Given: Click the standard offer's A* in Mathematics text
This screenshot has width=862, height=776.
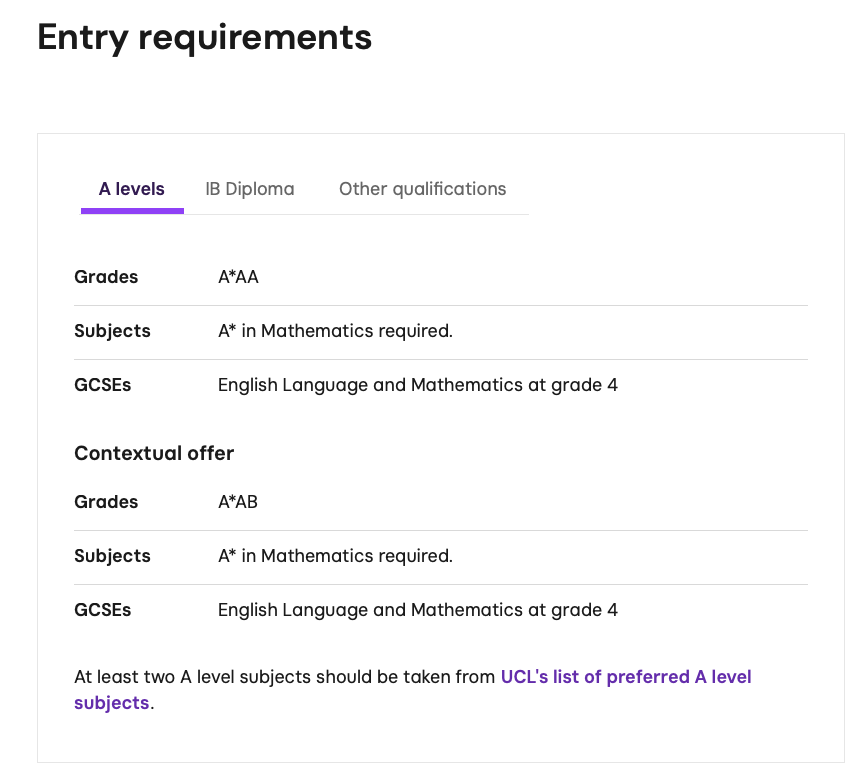Looking at the screenshot, I should pos(335,331).
